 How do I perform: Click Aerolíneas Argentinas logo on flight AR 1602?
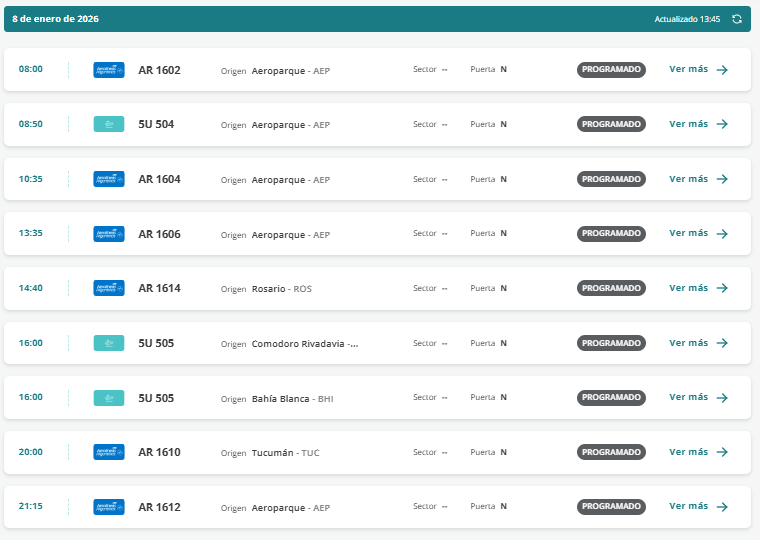tap(108, 70)
